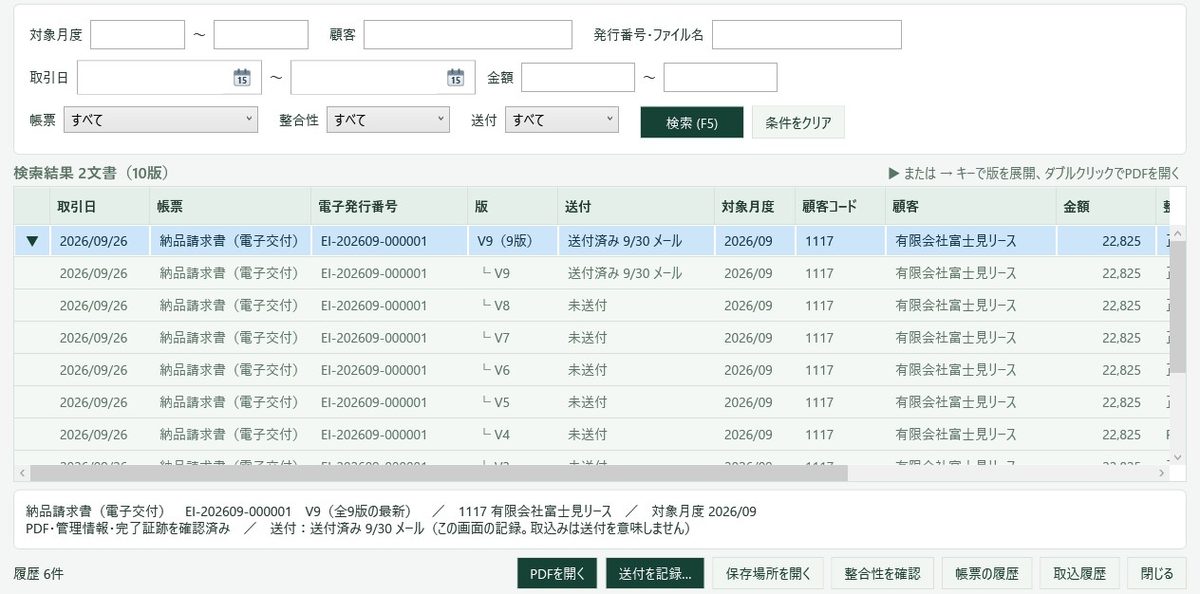Sort by 版 column header
1200x594 pixels.
point(512,207)
